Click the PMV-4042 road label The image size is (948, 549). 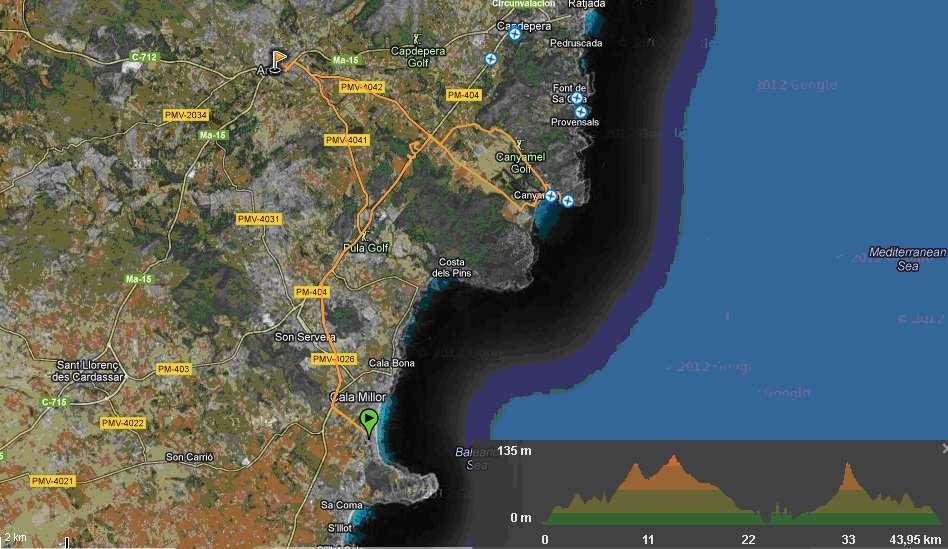[x=362, y=88]
